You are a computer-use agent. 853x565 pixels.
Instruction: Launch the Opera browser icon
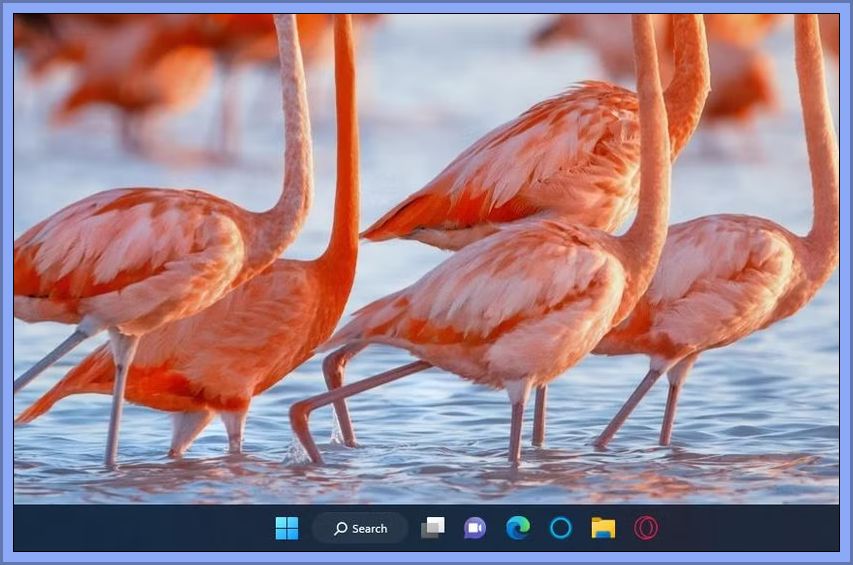coord(646,528)
